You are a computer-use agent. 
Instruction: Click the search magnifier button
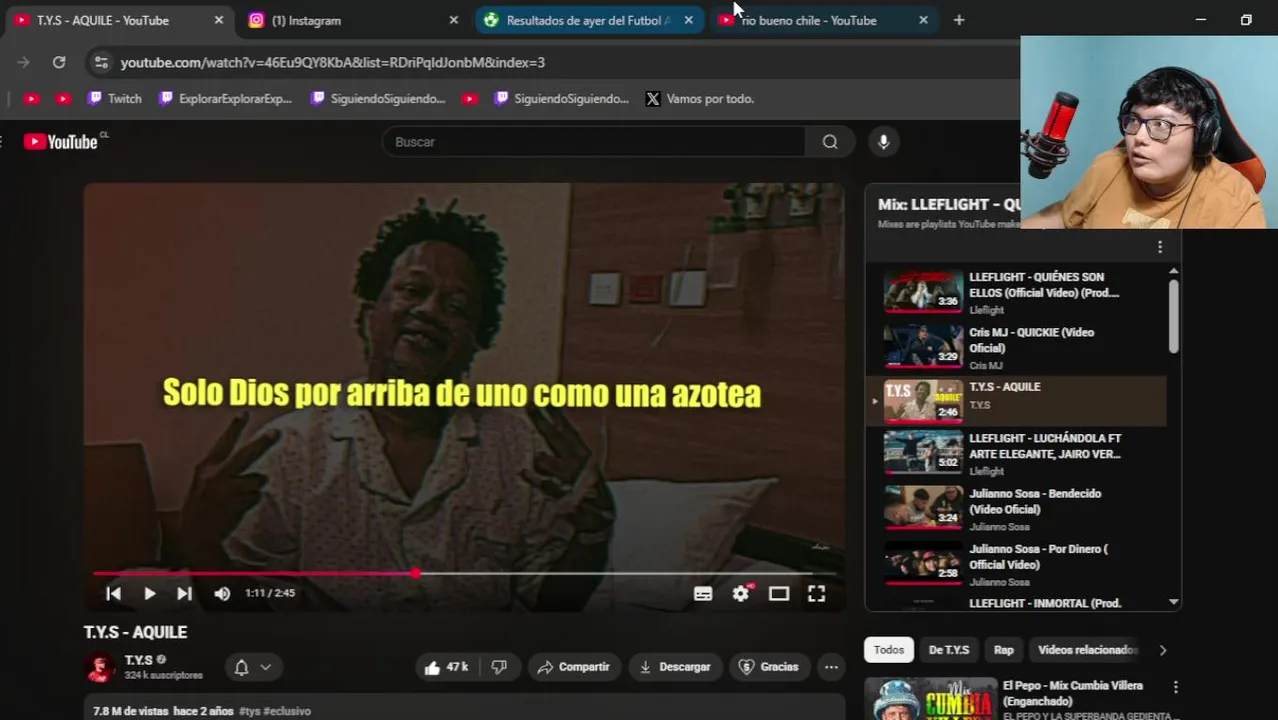coord(830,142)
